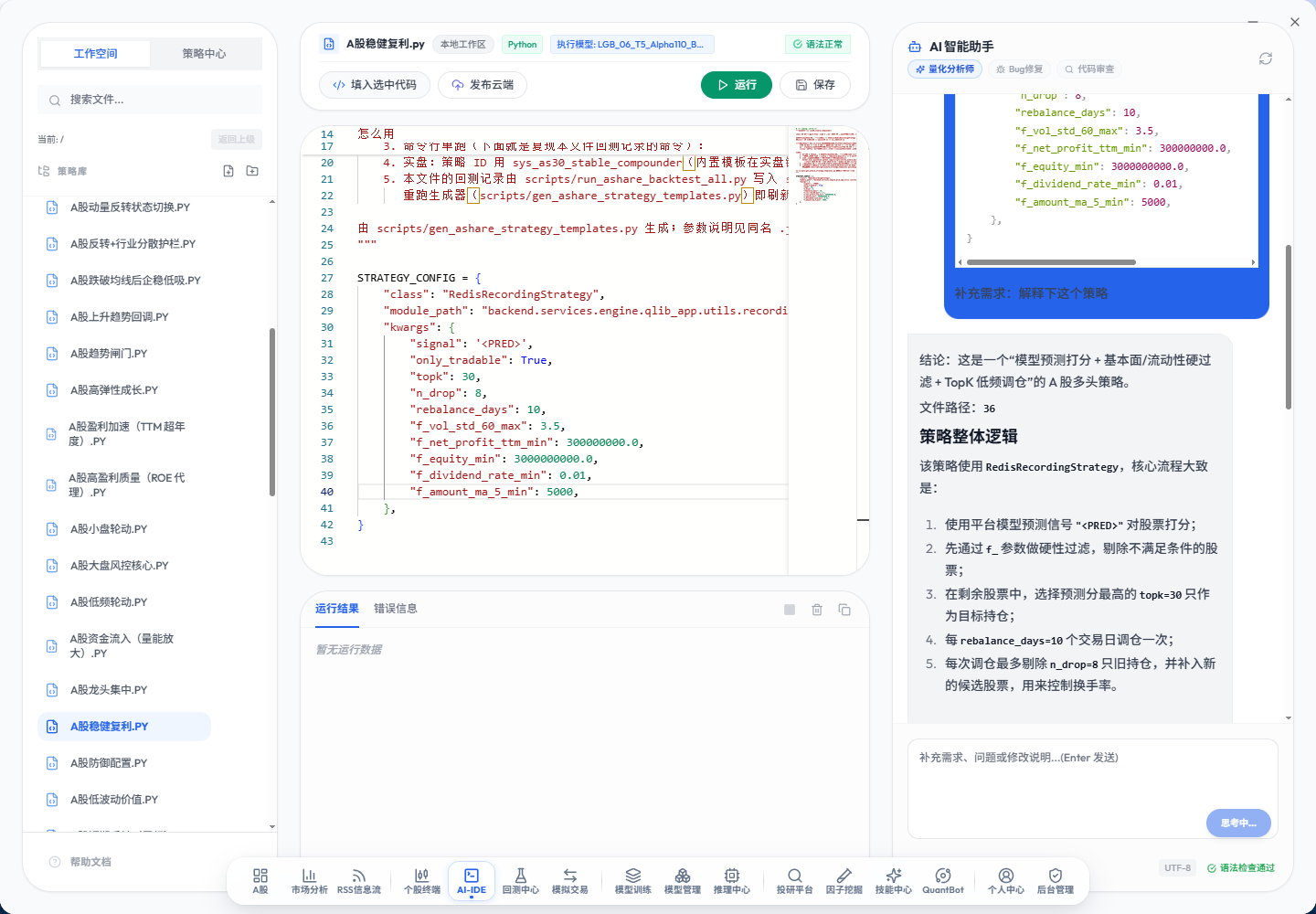The width and height of the screenshot is (1316, 914).
Task: Open RSS信息流 feed icon
Action: [x=358, y=881]
